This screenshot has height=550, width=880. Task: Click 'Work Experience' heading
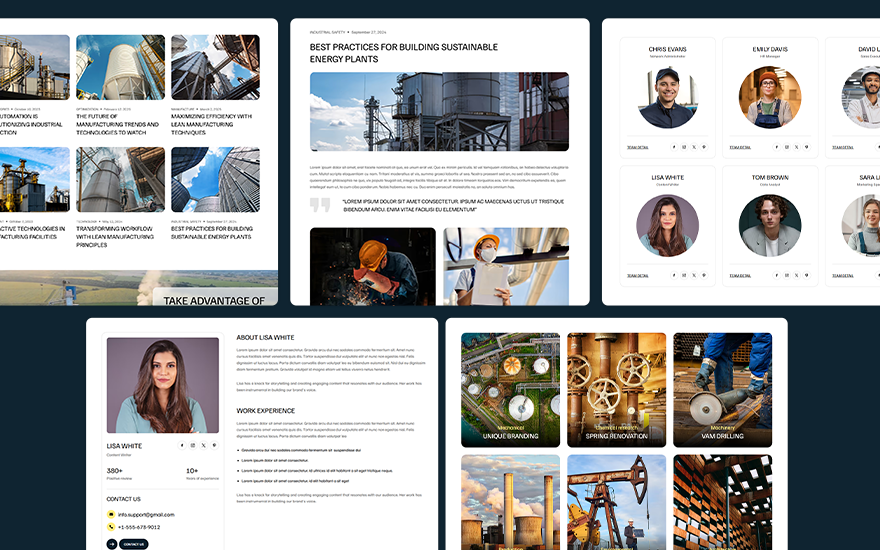tap(265, 411)
